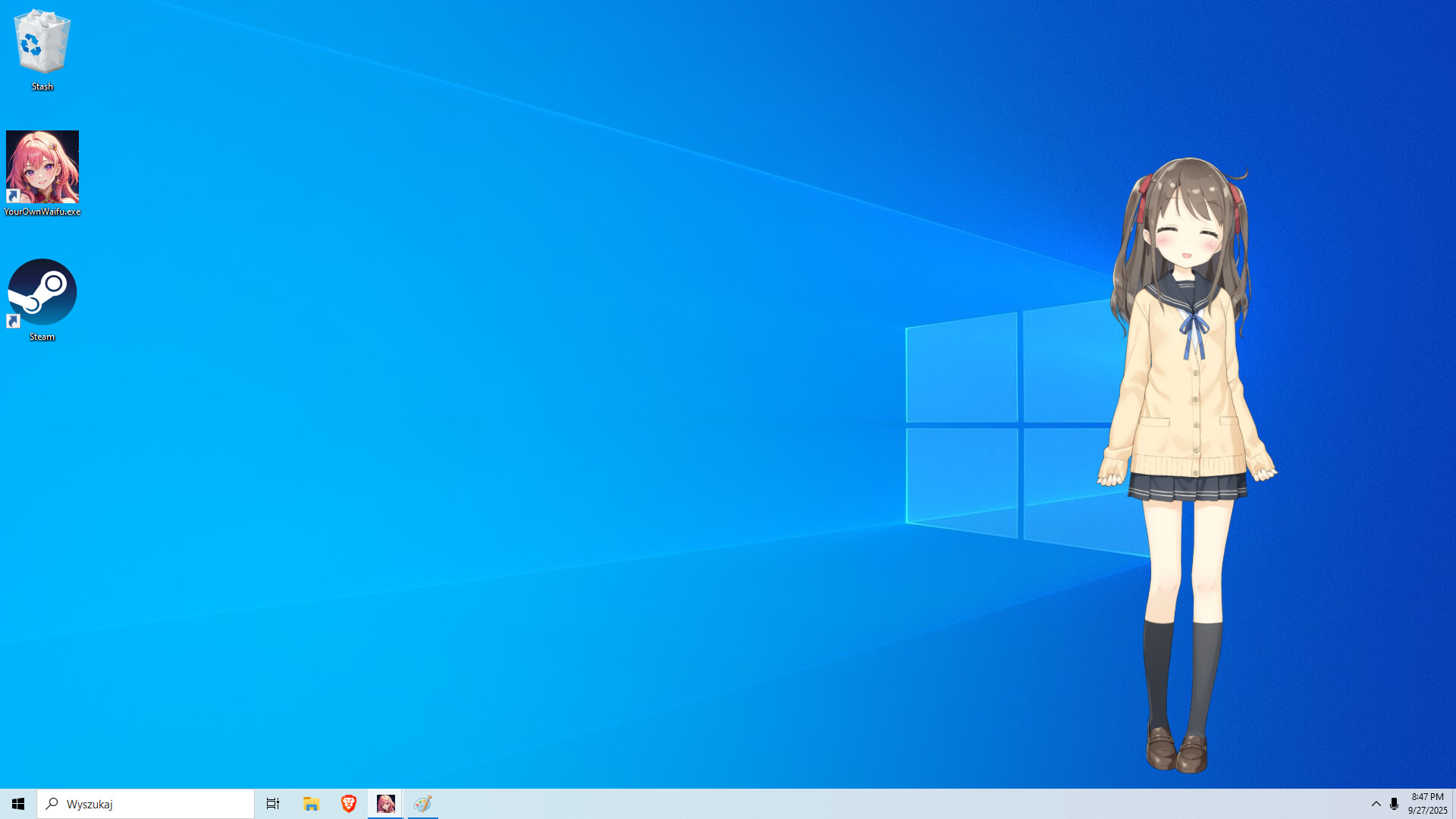Open File Explorer from the taskbar
Viewport: 1456px width, 819px height.
click(310, 803)
